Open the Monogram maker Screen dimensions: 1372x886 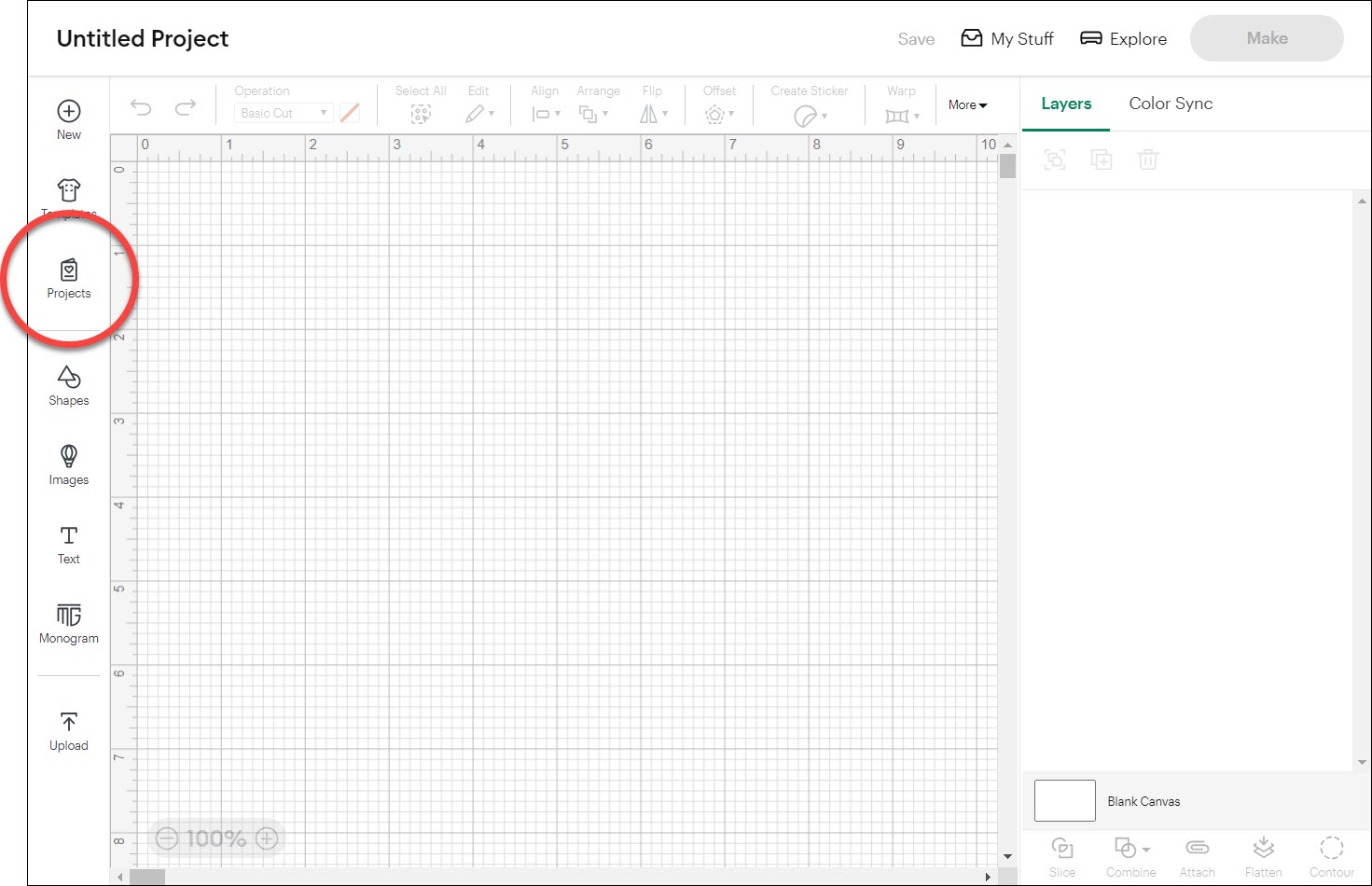68,623
